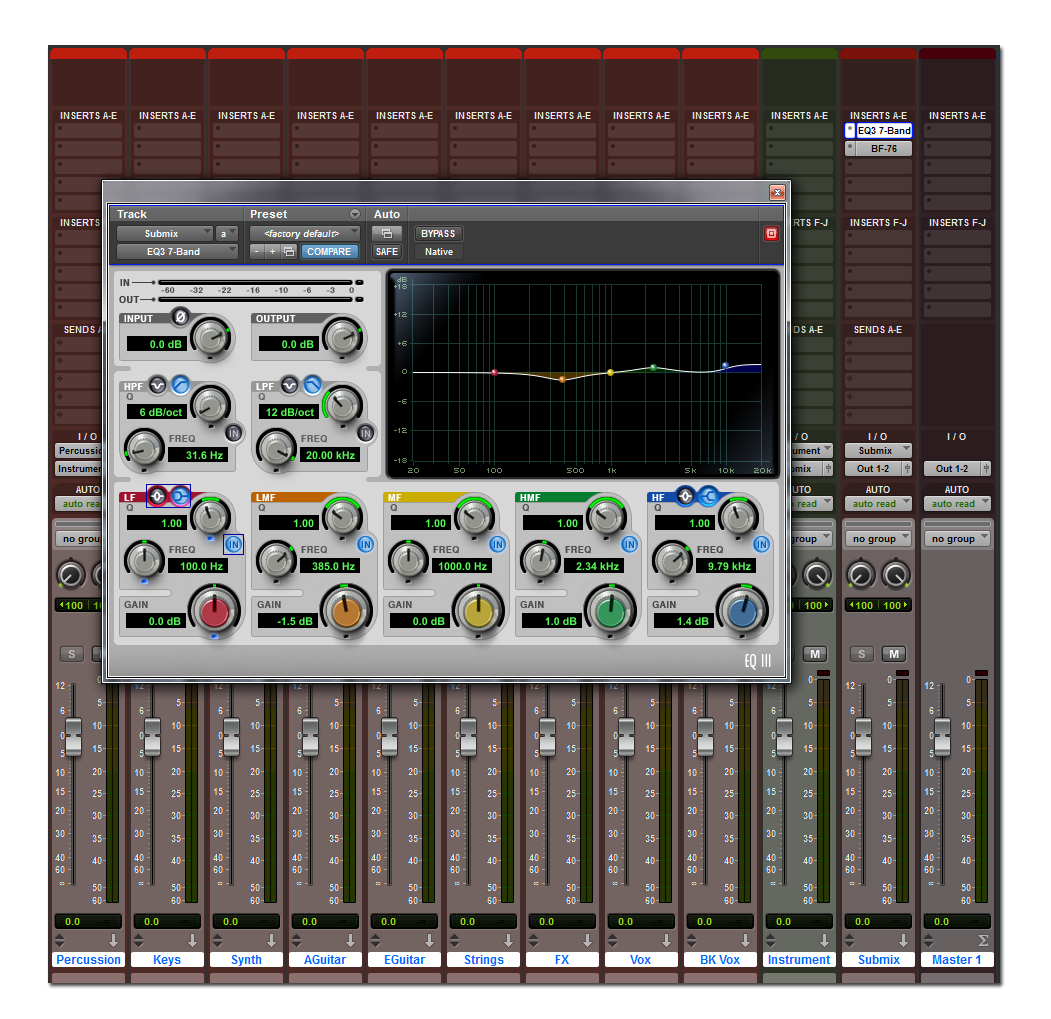
Task: Click the BYPASS button
Action: point(438,233)
